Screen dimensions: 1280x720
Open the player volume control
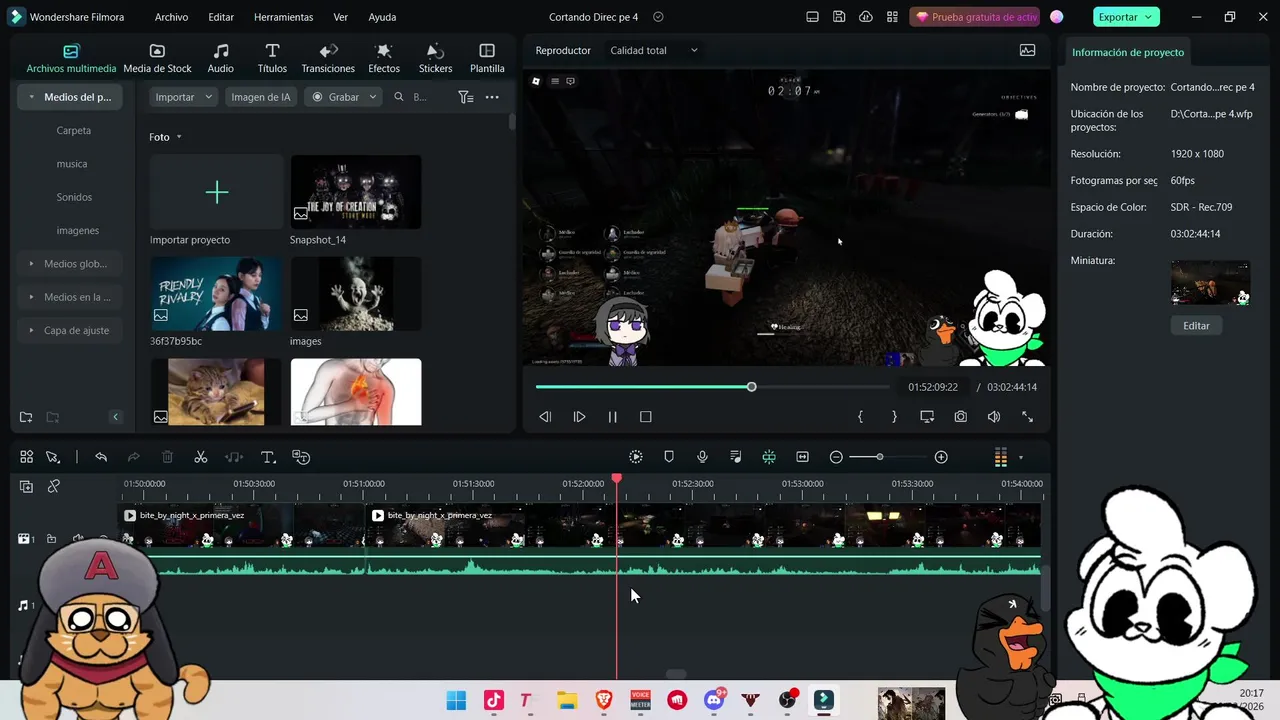pyautogui.click(x=994, y=417)
